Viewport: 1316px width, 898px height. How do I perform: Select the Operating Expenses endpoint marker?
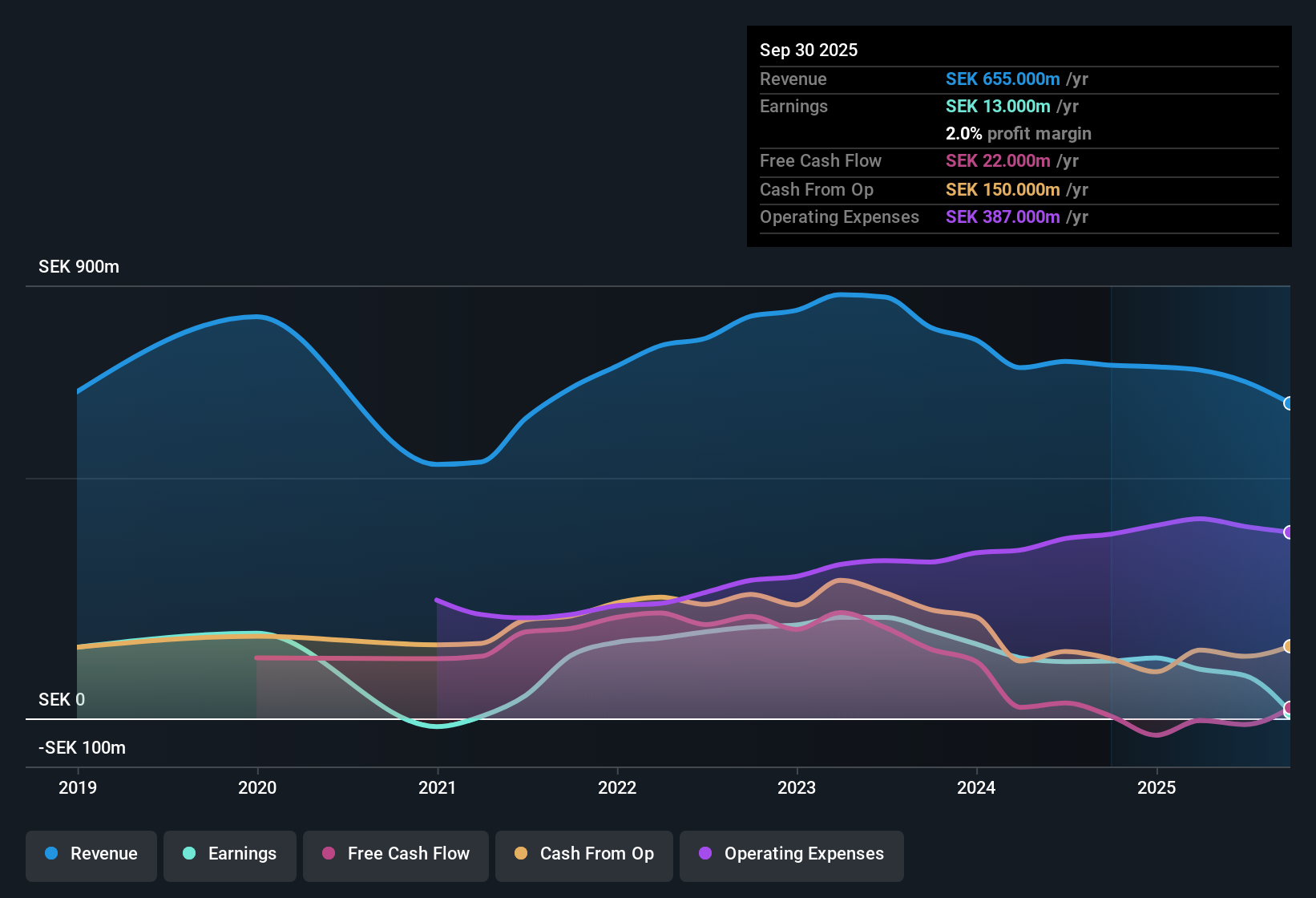(x=1289, y=530)
